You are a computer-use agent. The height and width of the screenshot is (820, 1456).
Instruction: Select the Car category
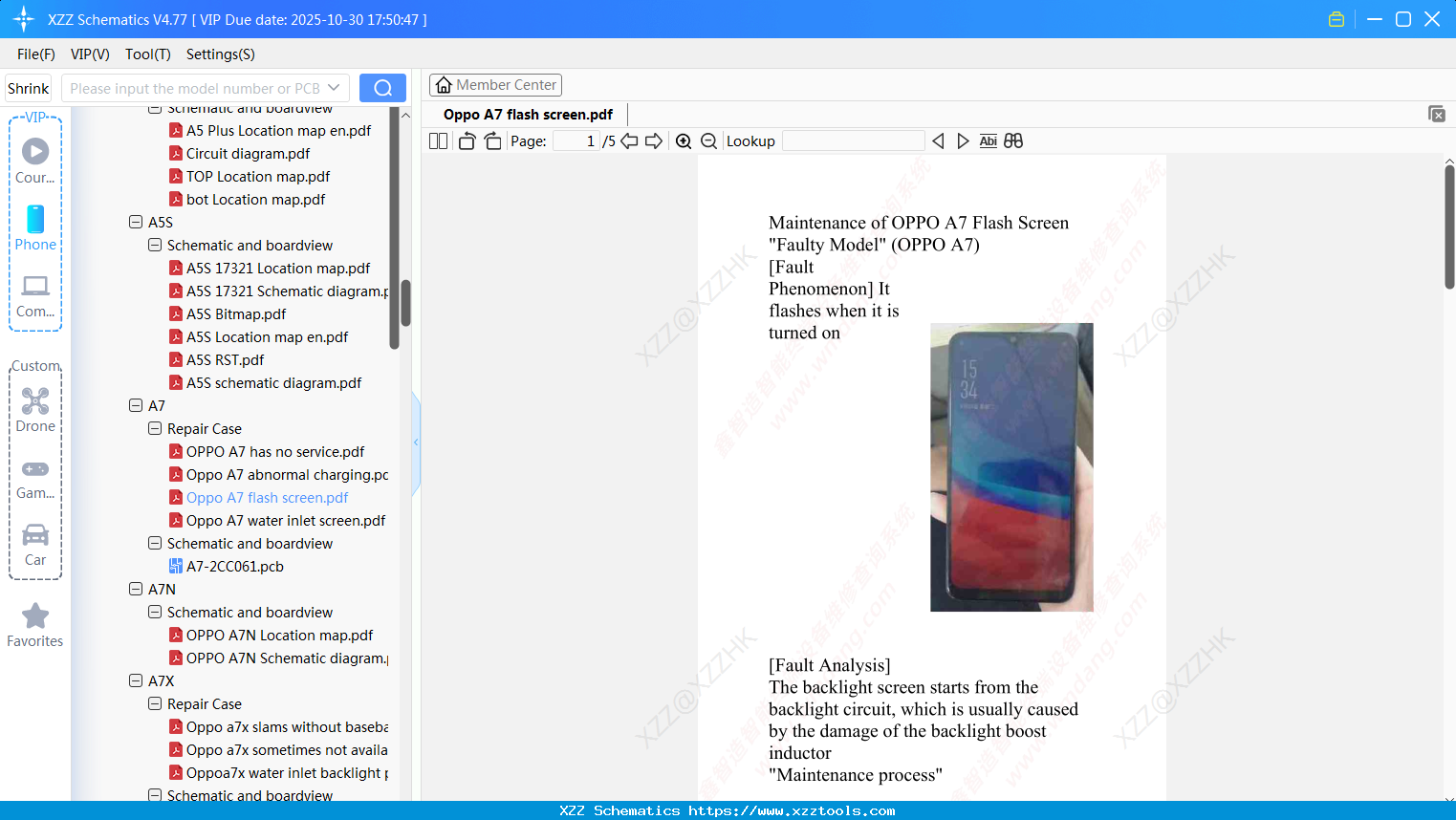(x=35, y=545)
